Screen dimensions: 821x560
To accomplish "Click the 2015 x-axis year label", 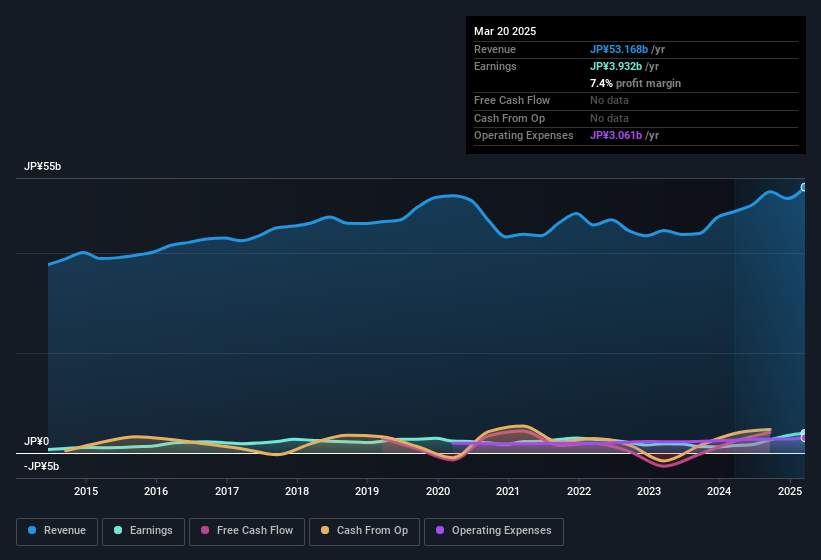I will (x=86, y=491).
